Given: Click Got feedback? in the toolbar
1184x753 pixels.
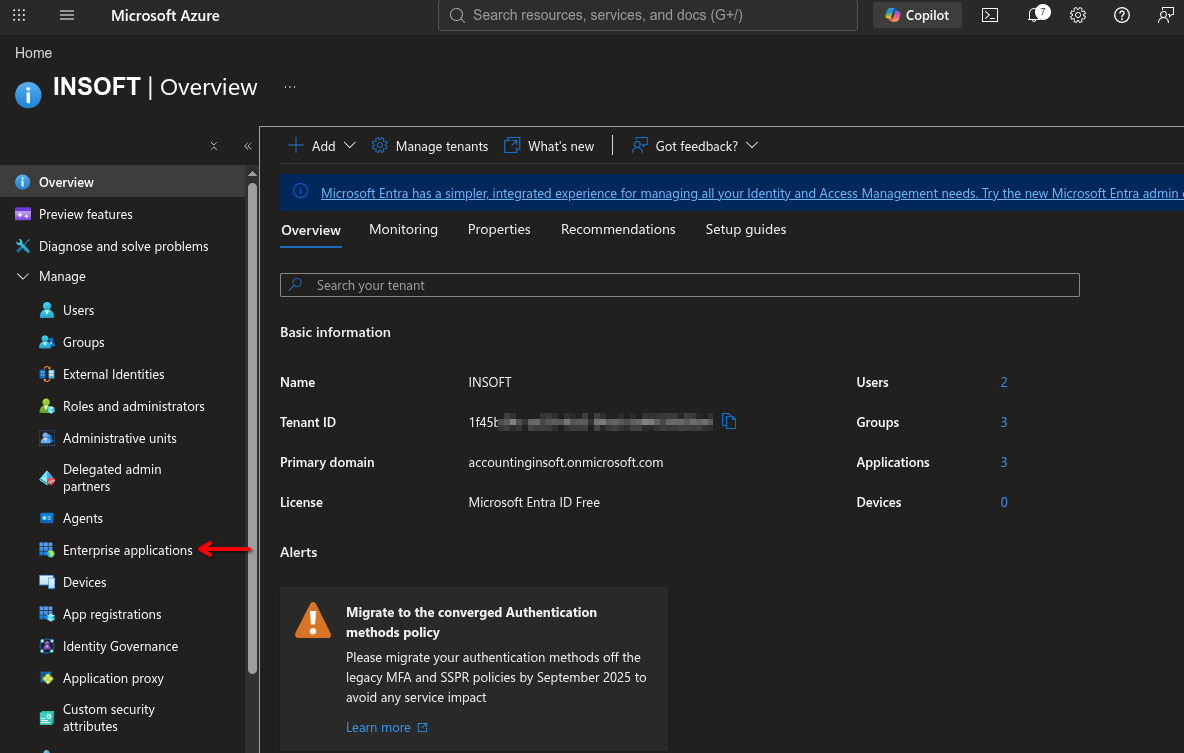Looking at the screenshot, I should [x=696, y=146].
